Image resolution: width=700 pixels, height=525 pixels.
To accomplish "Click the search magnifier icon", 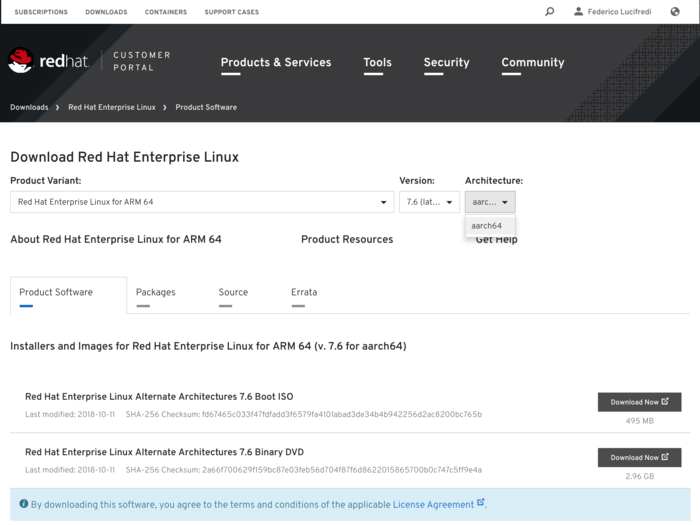I will coord(549,12).
